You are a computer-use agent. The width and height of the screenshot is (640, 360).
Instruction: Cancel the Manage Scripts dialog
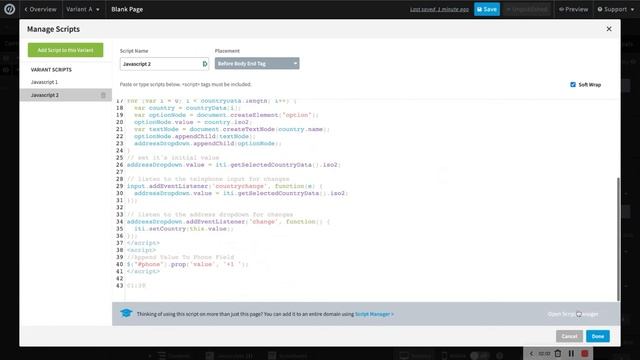[x=569, y=336]
